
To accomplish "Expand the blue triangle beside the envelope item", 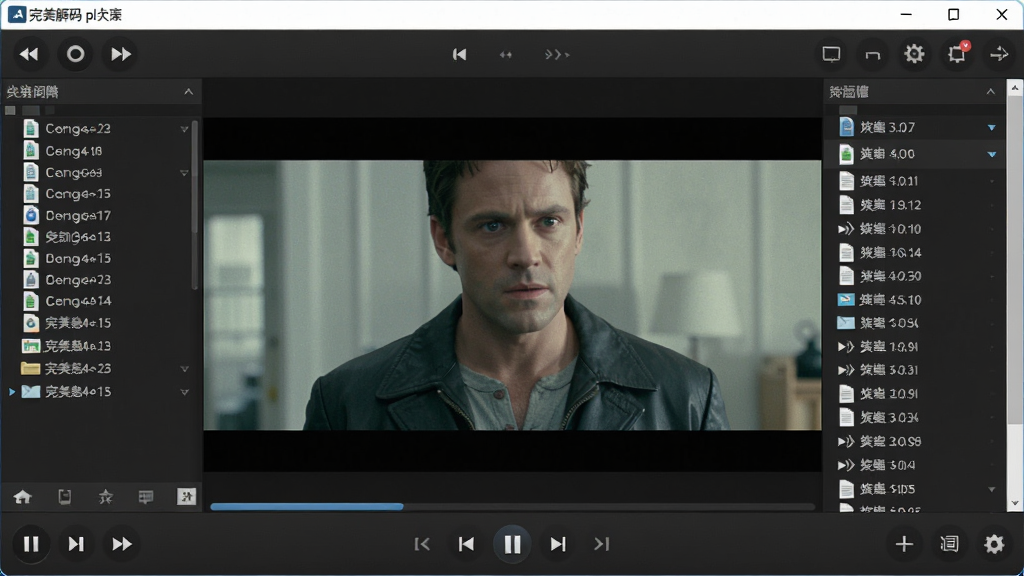I will click(x=12, y=392).
